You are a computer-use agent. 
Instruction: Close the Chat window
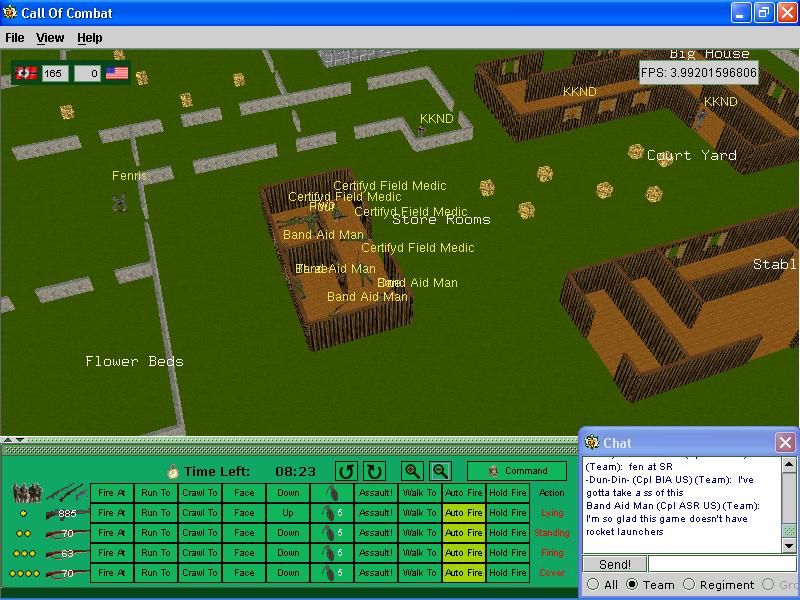pos(785,442)
